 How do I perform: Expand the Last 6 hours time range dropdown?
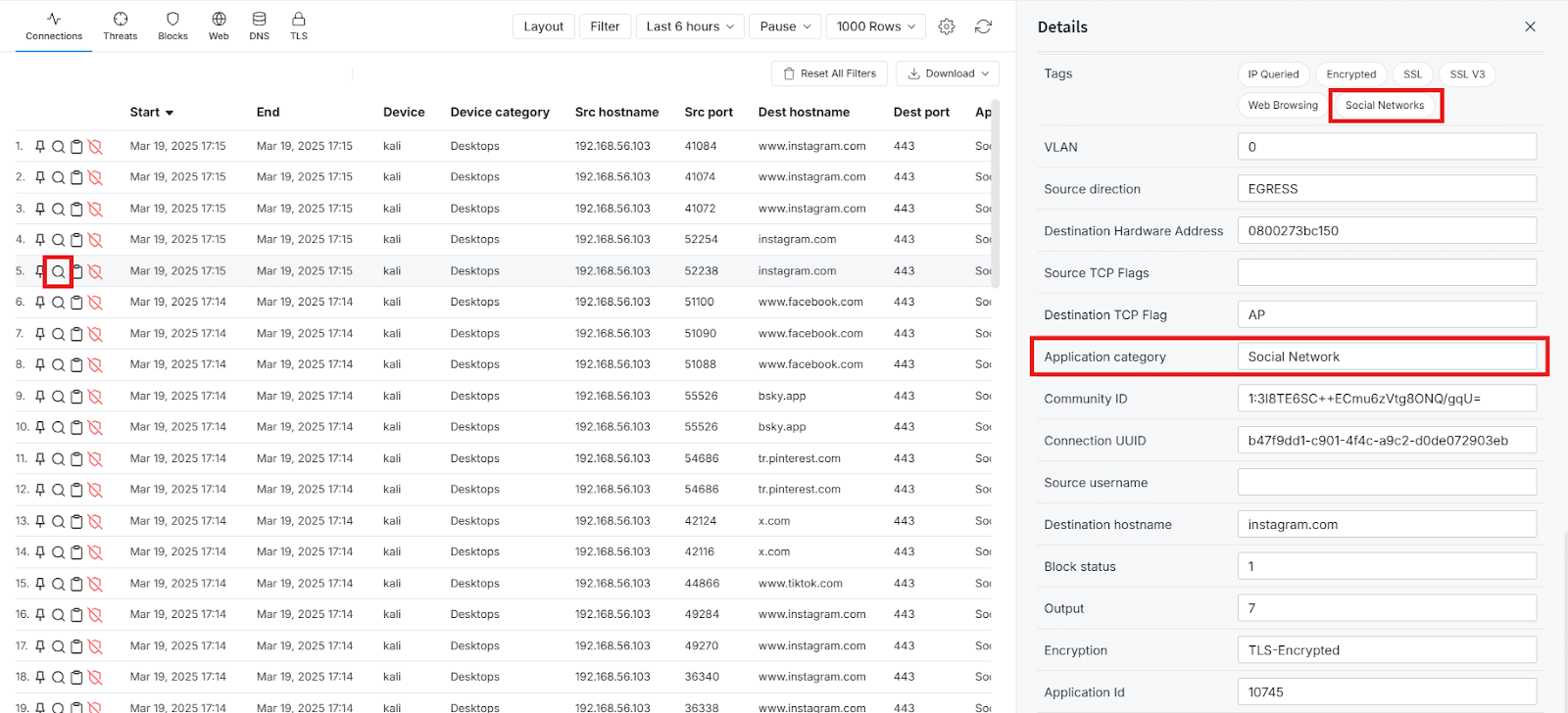(690, 26)
